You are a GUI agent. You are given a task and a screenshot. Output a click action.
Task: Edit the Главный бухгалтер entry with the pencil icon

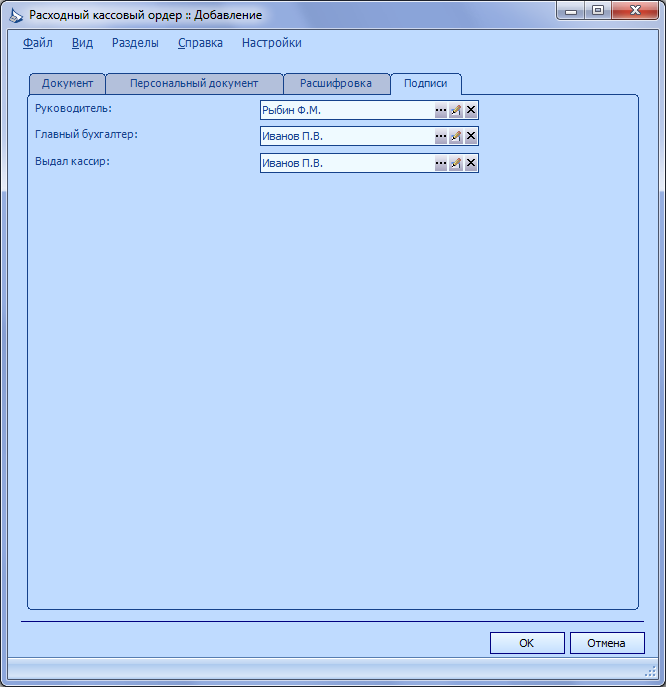click(456, 137)
